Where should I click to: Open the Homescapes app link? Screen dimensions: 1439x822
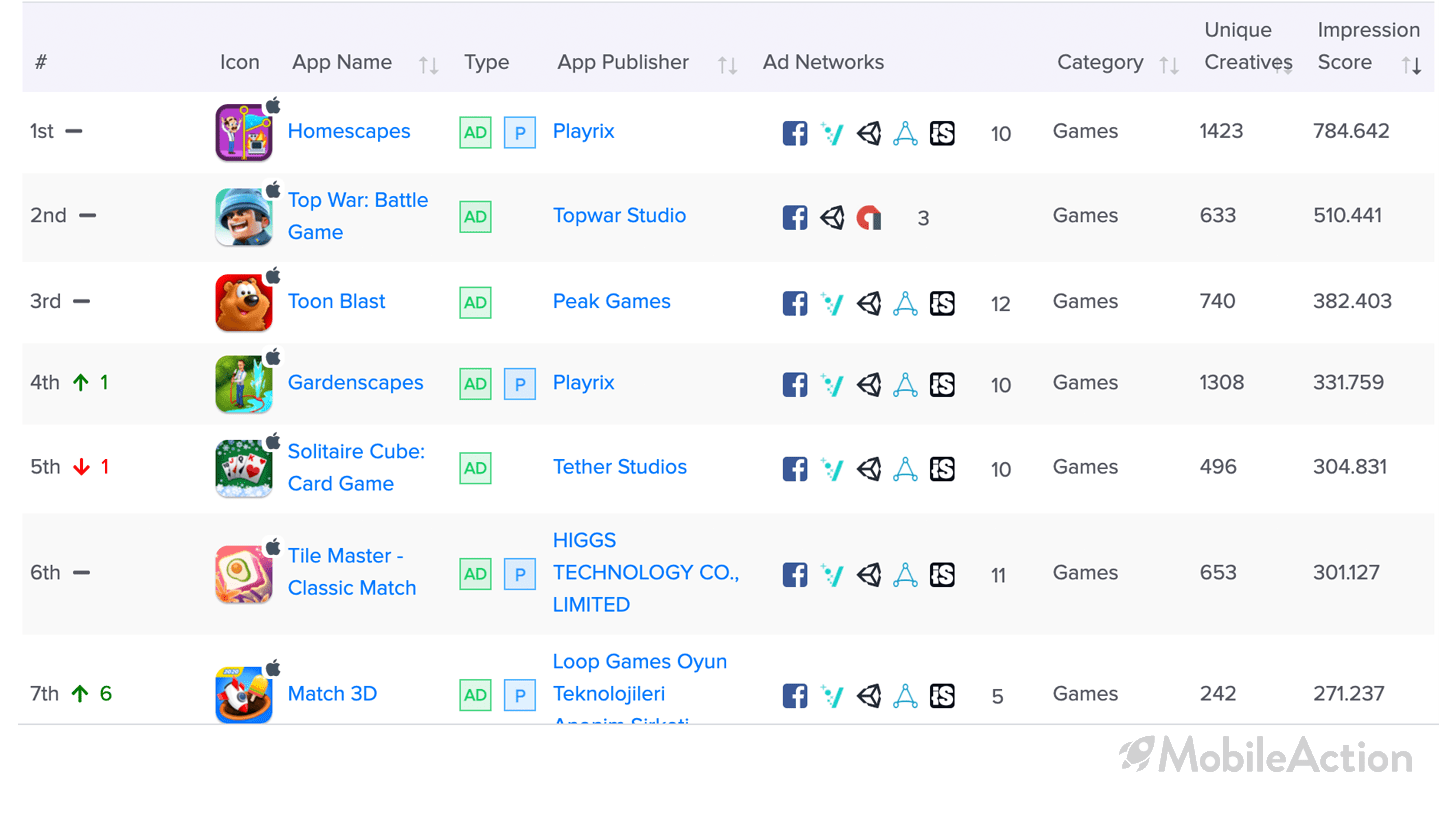point(349,131)
